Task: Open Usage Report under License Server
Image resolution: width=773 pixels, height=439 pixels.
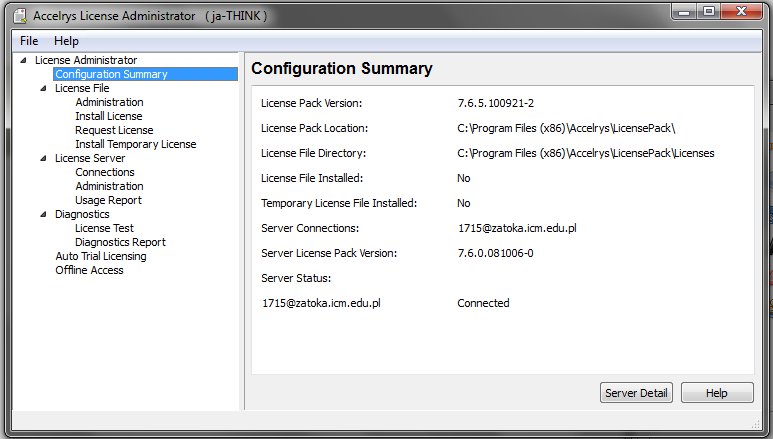Action: coord(108,200)
